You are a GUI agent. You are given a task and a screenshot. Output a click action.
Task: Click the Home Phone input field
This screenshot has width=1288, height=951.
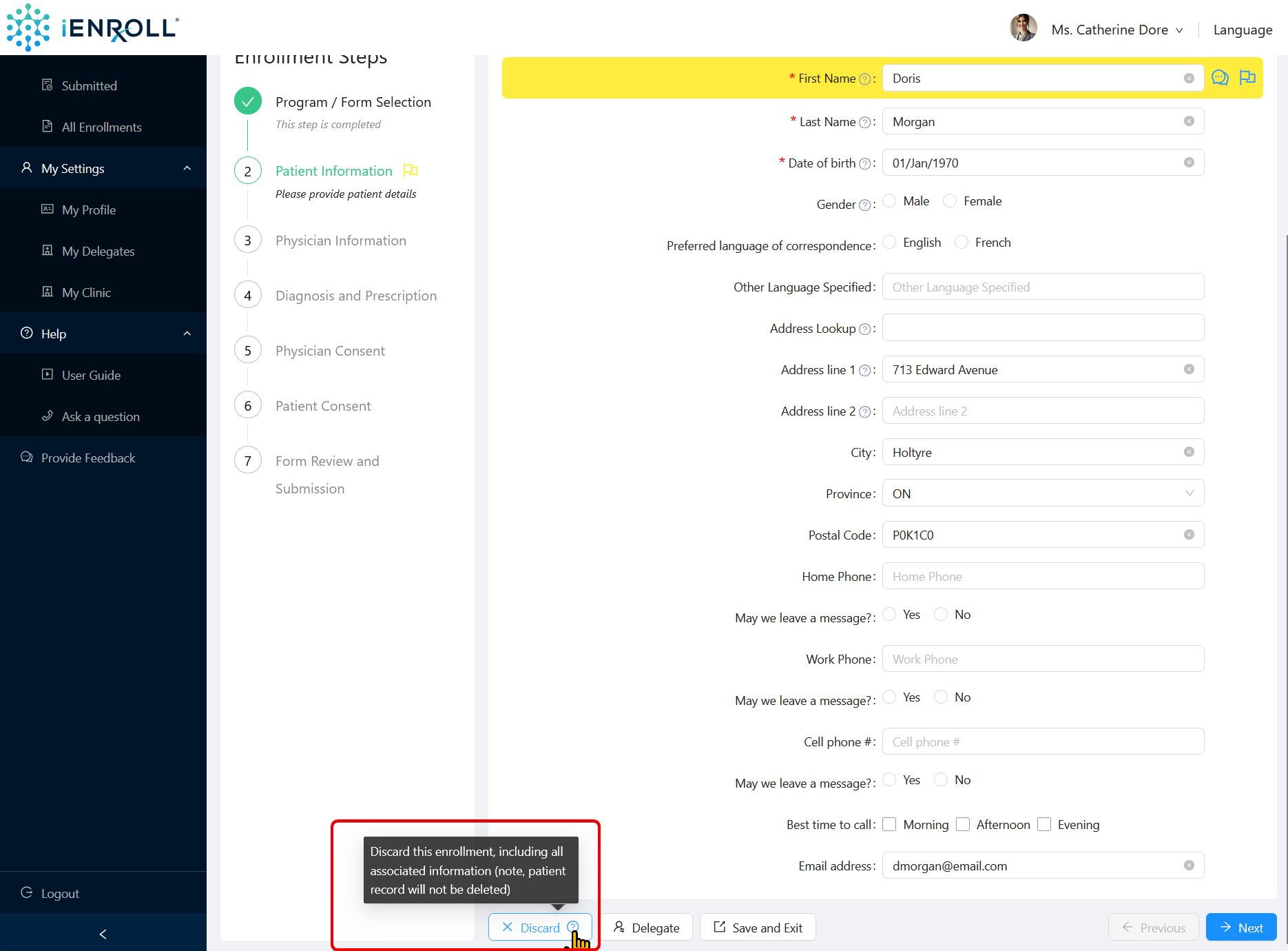[1043, 576]
